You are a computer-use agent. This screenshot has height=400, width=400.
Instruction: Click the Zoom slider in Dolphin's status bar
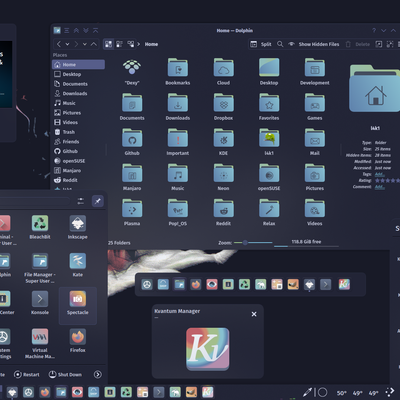pos(253,243)
